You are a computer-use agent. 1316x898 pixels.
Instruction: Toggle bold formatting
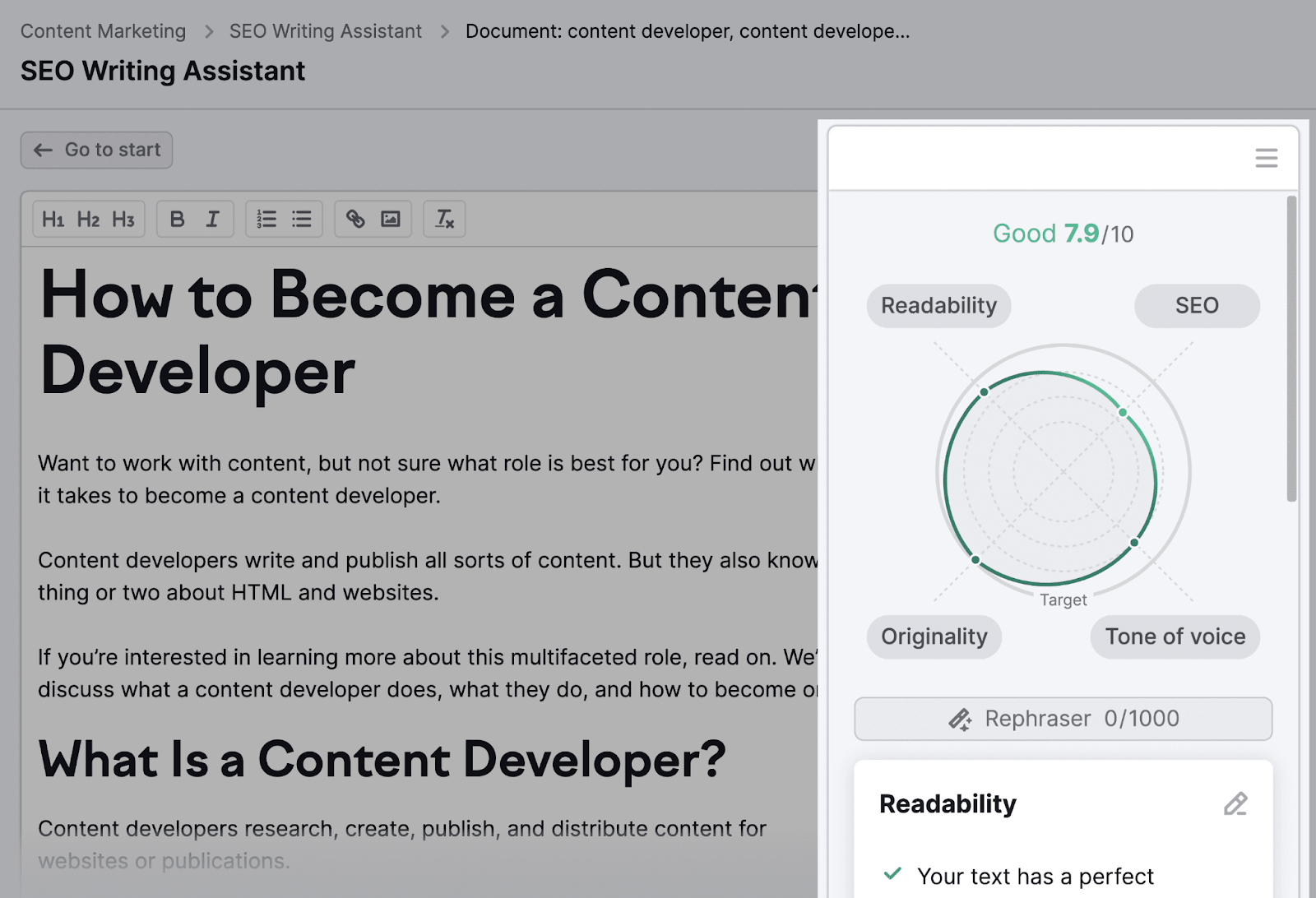pyautogui.click(x=177, y=220)
